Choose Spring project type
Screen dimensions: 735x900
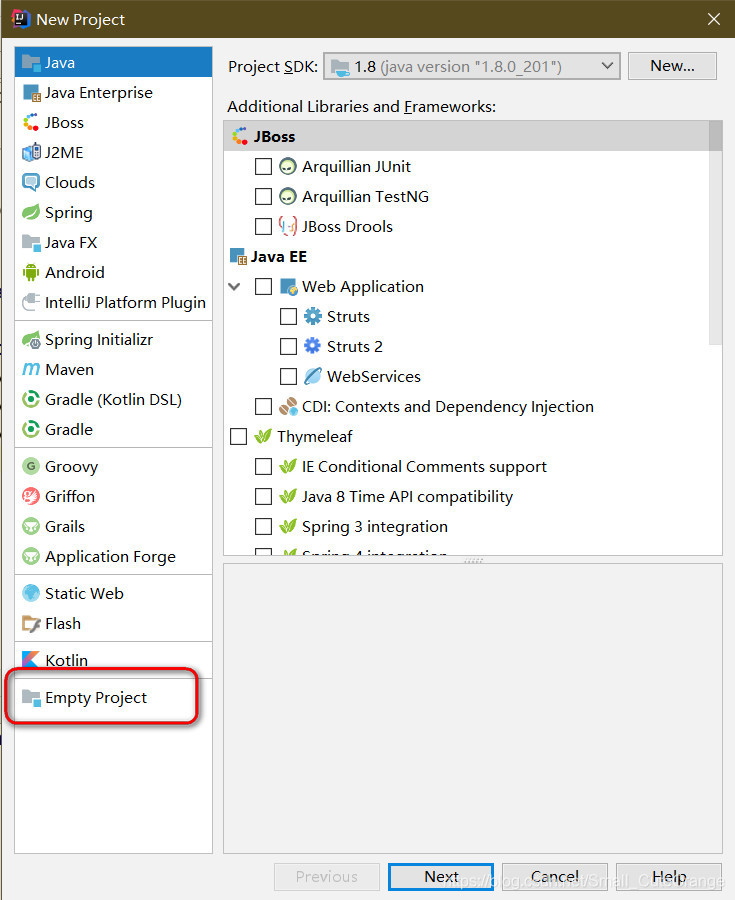click(113, 212)
